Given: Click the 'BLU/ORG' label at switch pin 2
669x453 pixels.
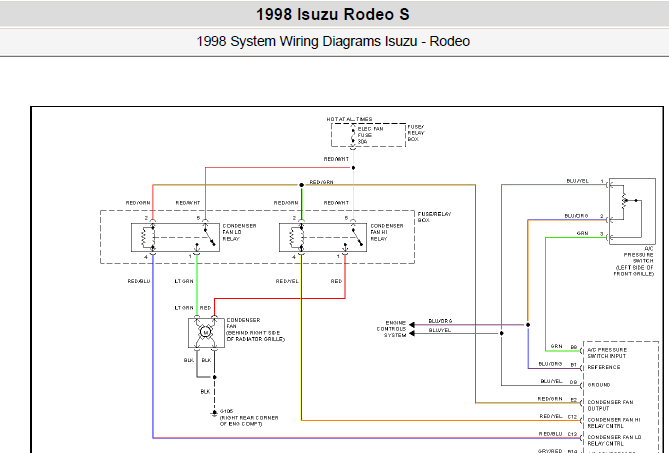Looking at the screenshot, I should tap(576, 216).
